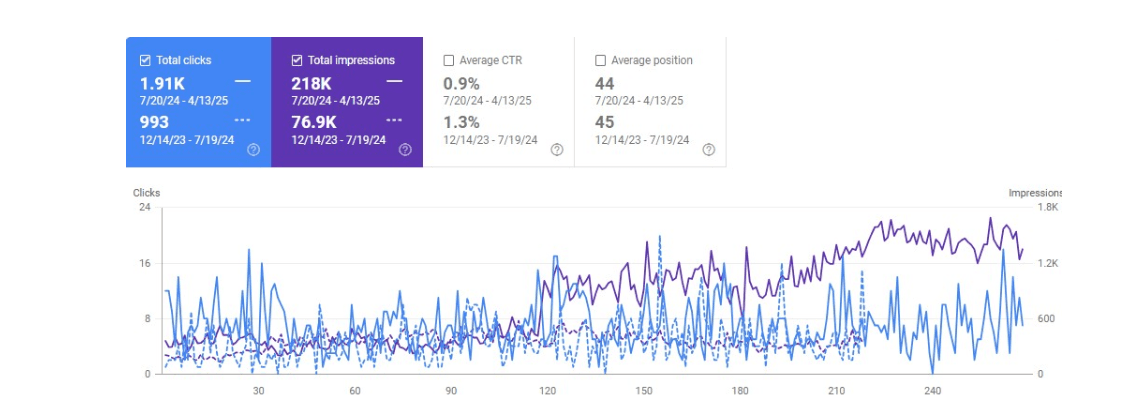
Task: Click the 240 label on chart x-axis
Action: (934, 391)
